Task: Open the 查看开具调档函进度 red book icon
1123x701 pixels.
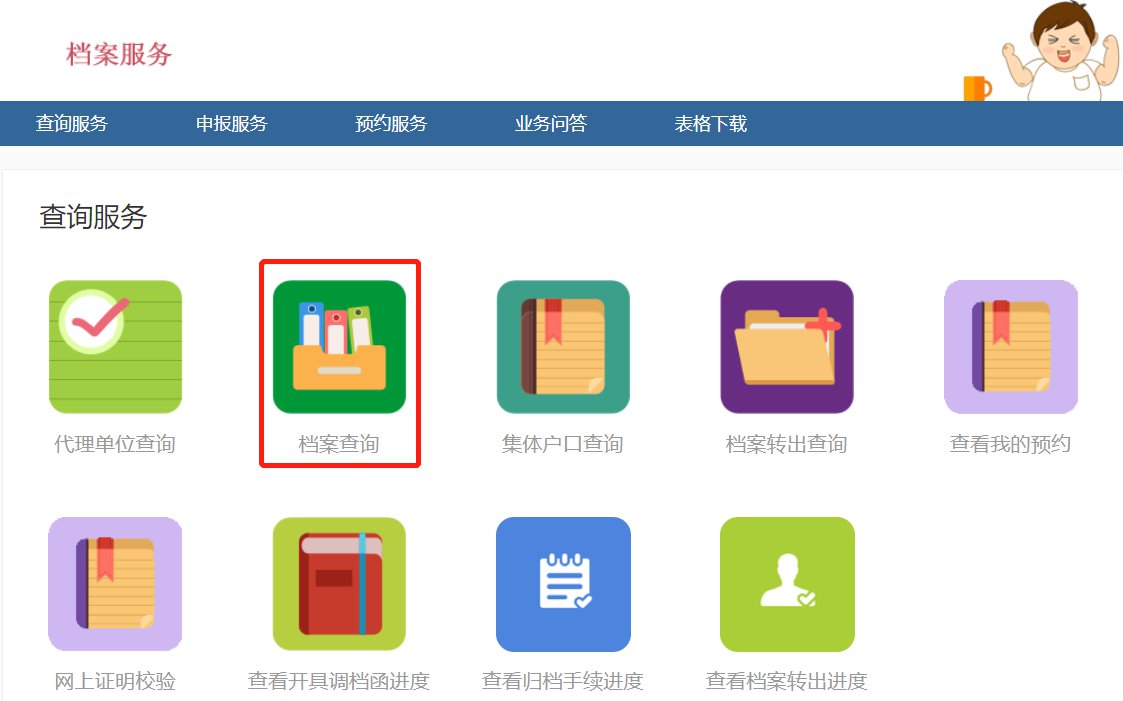Action: click(x=339, y=584)
